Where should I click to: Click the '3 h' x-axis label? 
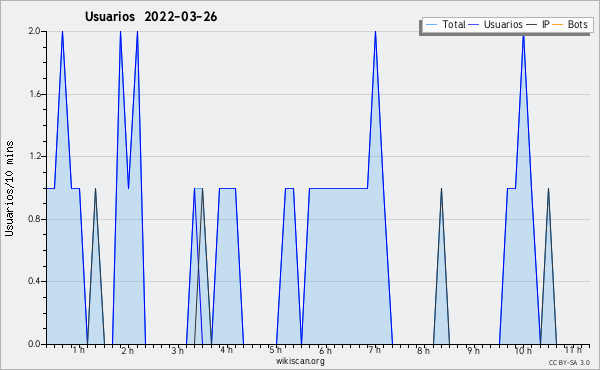(x=178, y=350)
